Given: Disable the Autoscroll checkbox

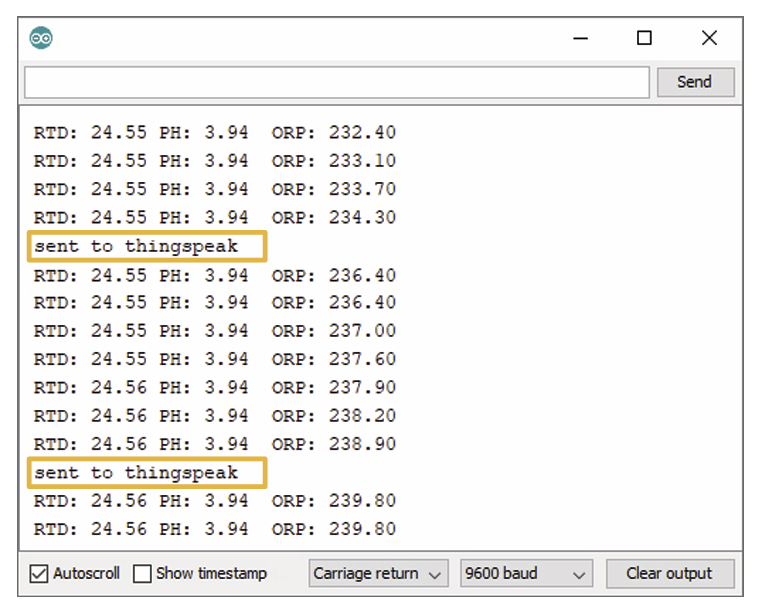Looking at the screenshot, I should (x=39, y=573).
